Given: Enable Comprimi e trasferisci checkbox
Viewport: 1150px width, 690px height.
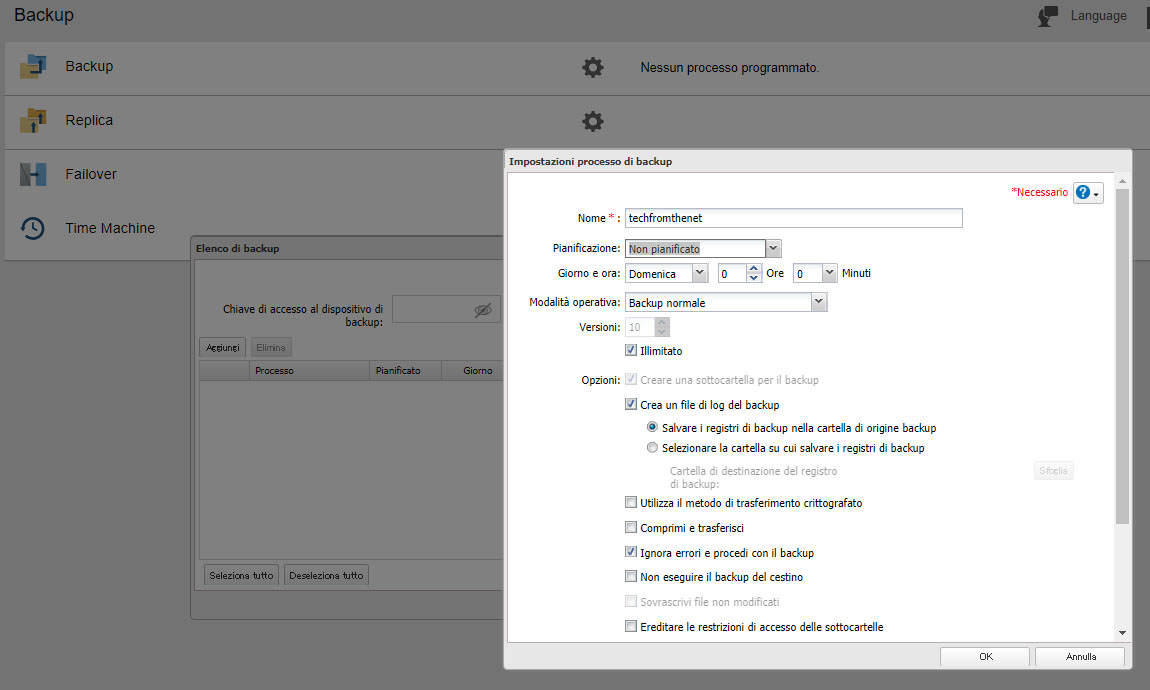Looking at the screenshot, I should click(631, 528).
